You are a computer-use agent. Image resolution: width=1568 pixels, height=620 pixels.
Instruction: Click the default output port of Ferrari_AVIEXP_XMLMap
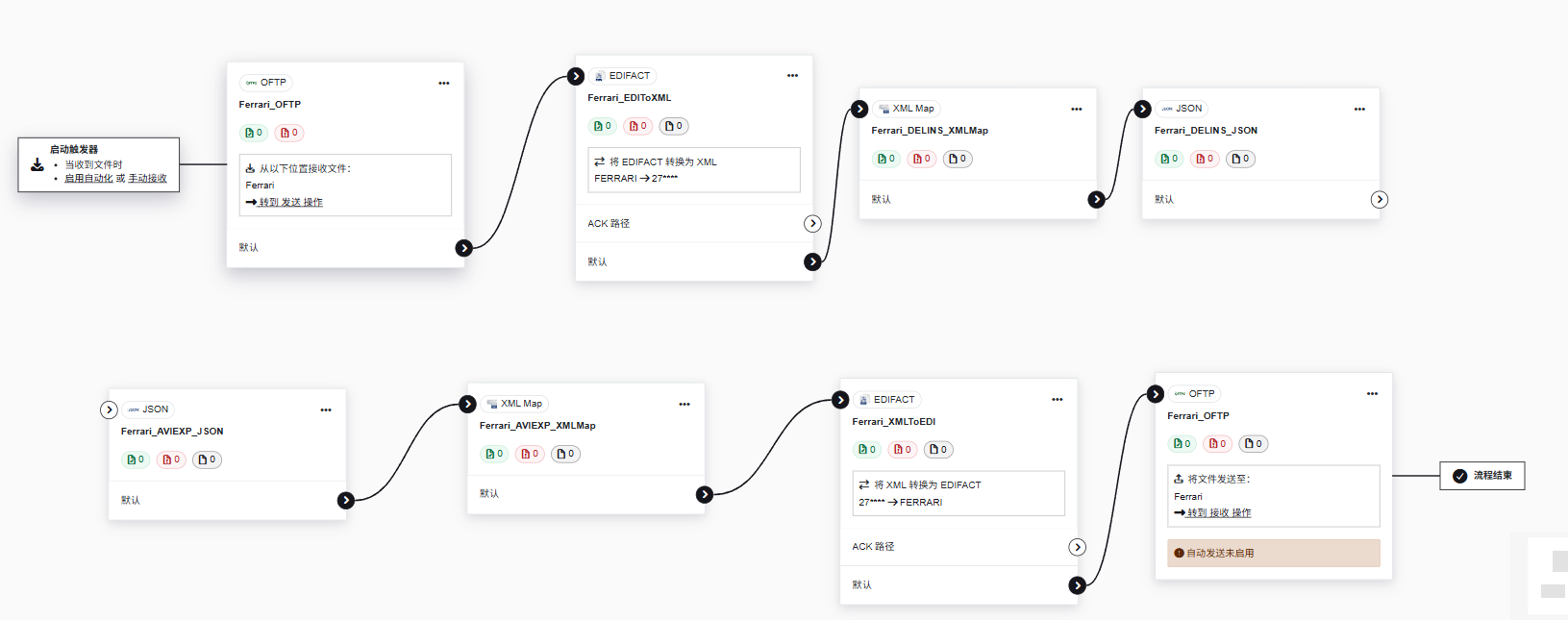pos(705,494)
